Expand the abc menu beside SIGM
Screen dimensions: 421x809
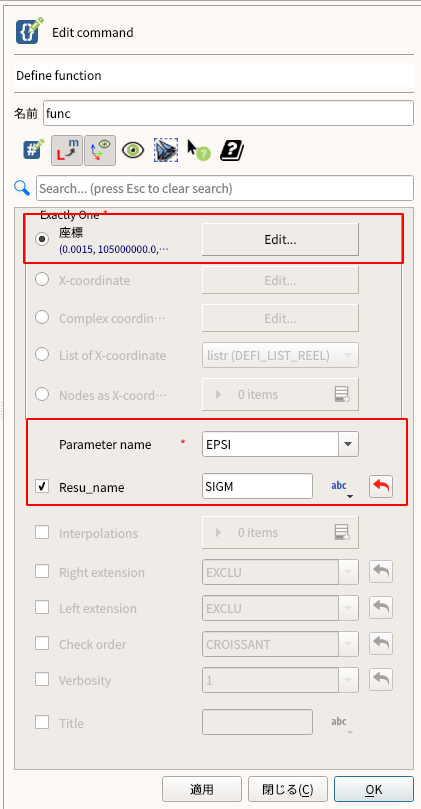tap(339, 488)
